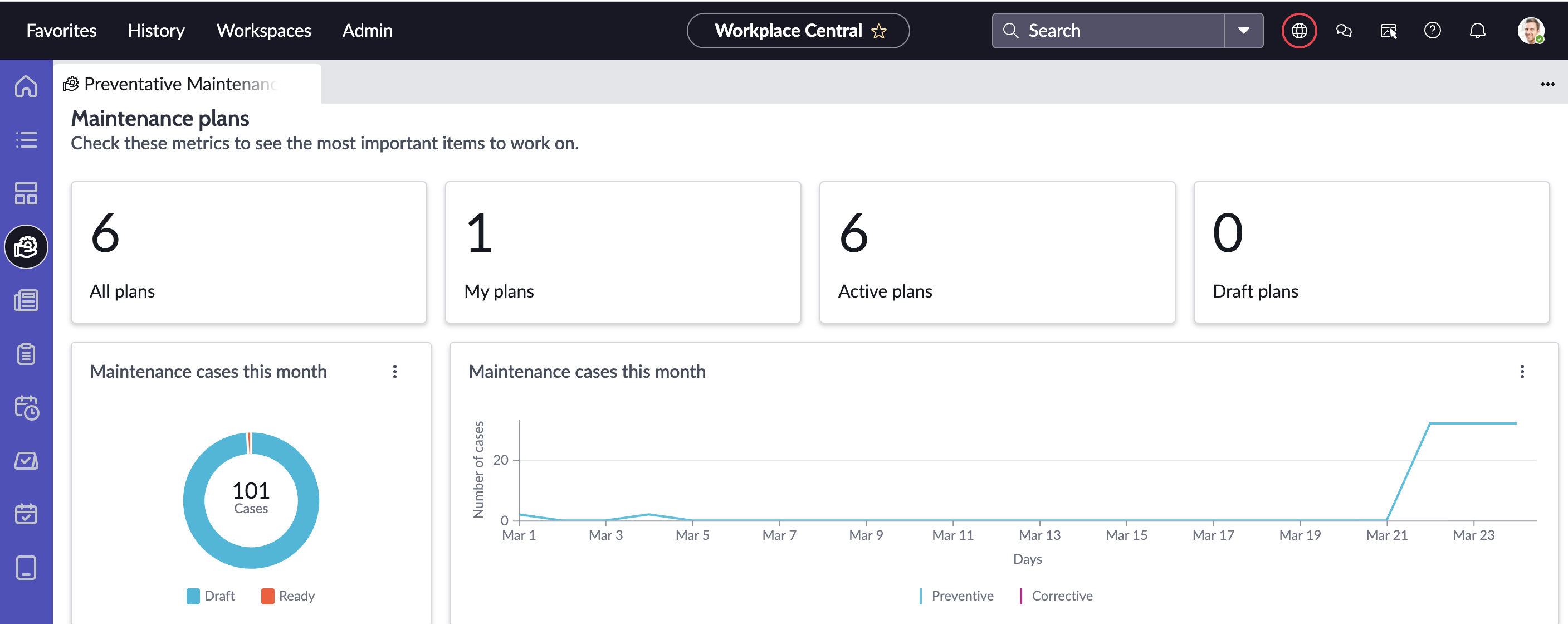Open the clipboard sidebar icon
This screenshot has width=1568, height=624.
[26, 354]
